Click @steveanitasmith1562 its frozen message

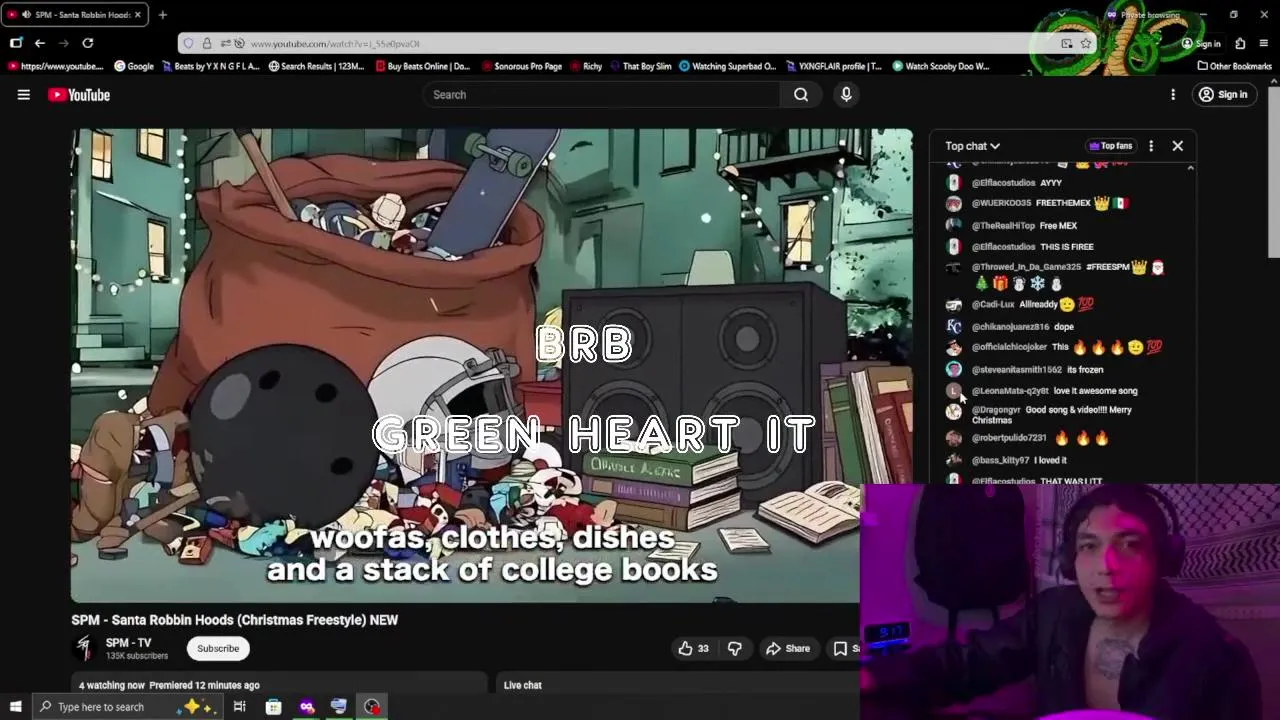pos(1085,370)
